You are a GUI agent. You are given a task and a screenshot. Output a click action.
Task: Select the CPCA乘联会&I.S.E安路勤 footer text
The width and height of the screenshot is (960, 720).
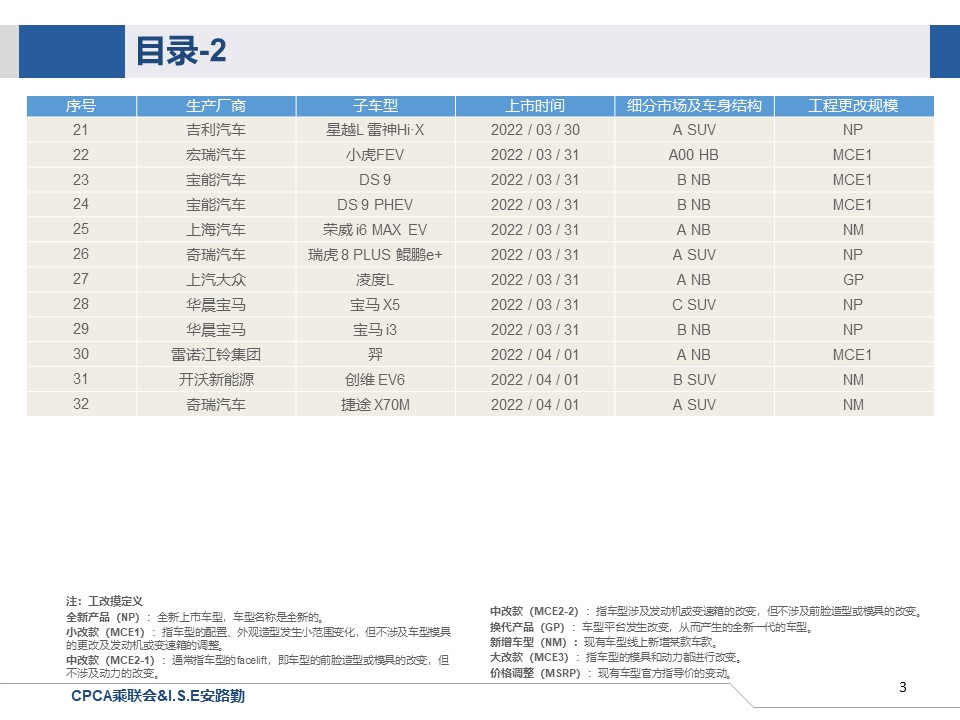[x=158, y=696]
